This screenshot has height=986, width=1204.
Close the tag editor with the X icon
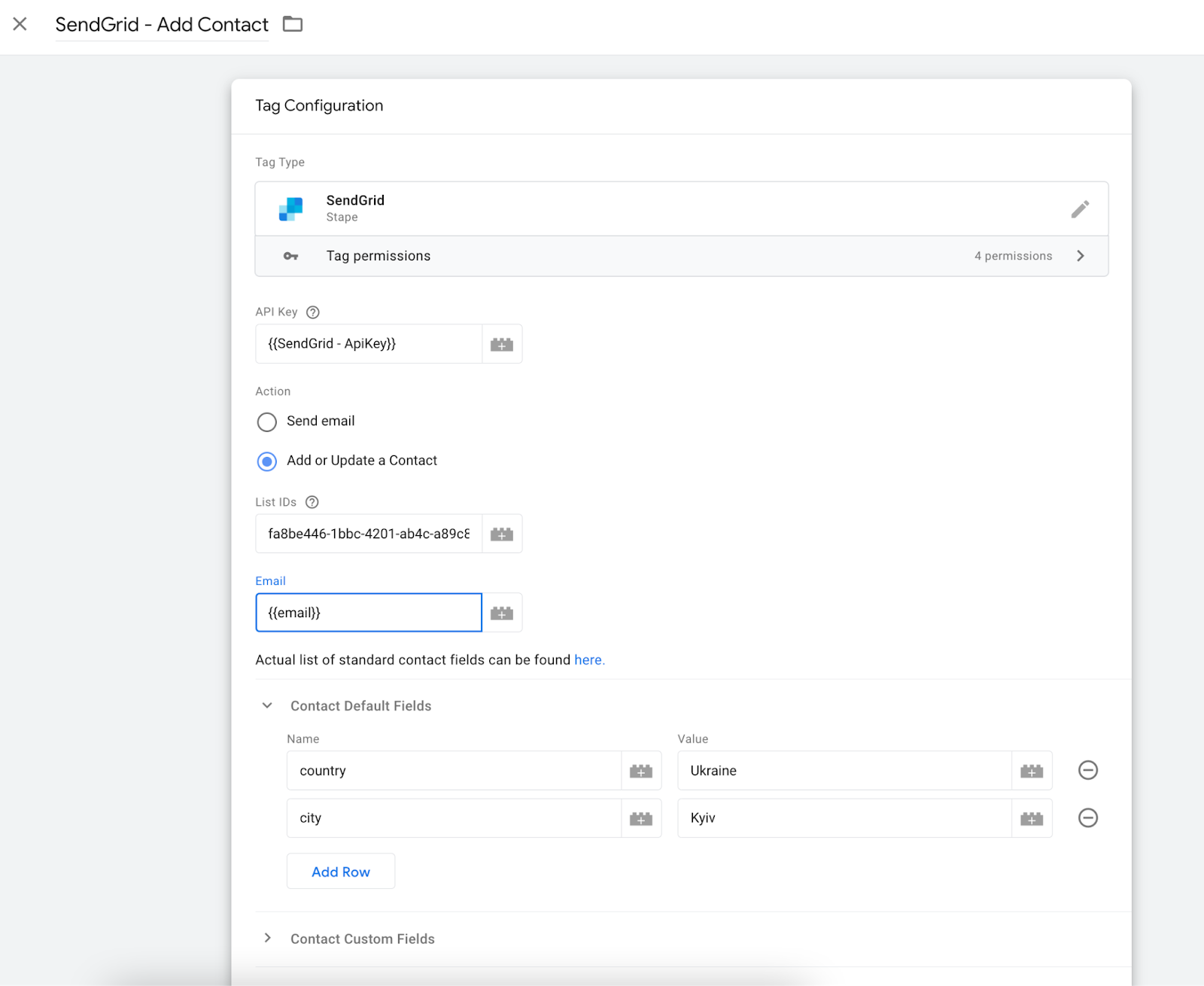pyautogui.click(x=20, y=24)
